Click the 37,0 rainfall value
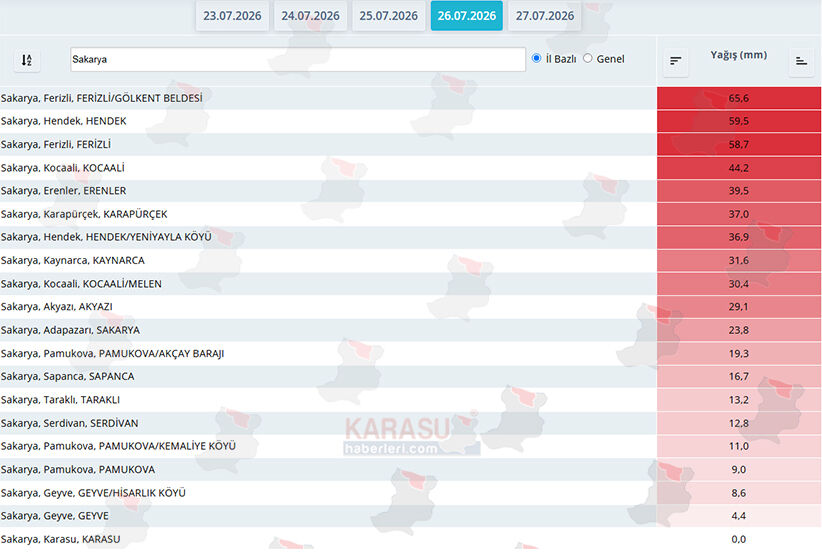This screenshot has width=822, height=552. point(739,214)
